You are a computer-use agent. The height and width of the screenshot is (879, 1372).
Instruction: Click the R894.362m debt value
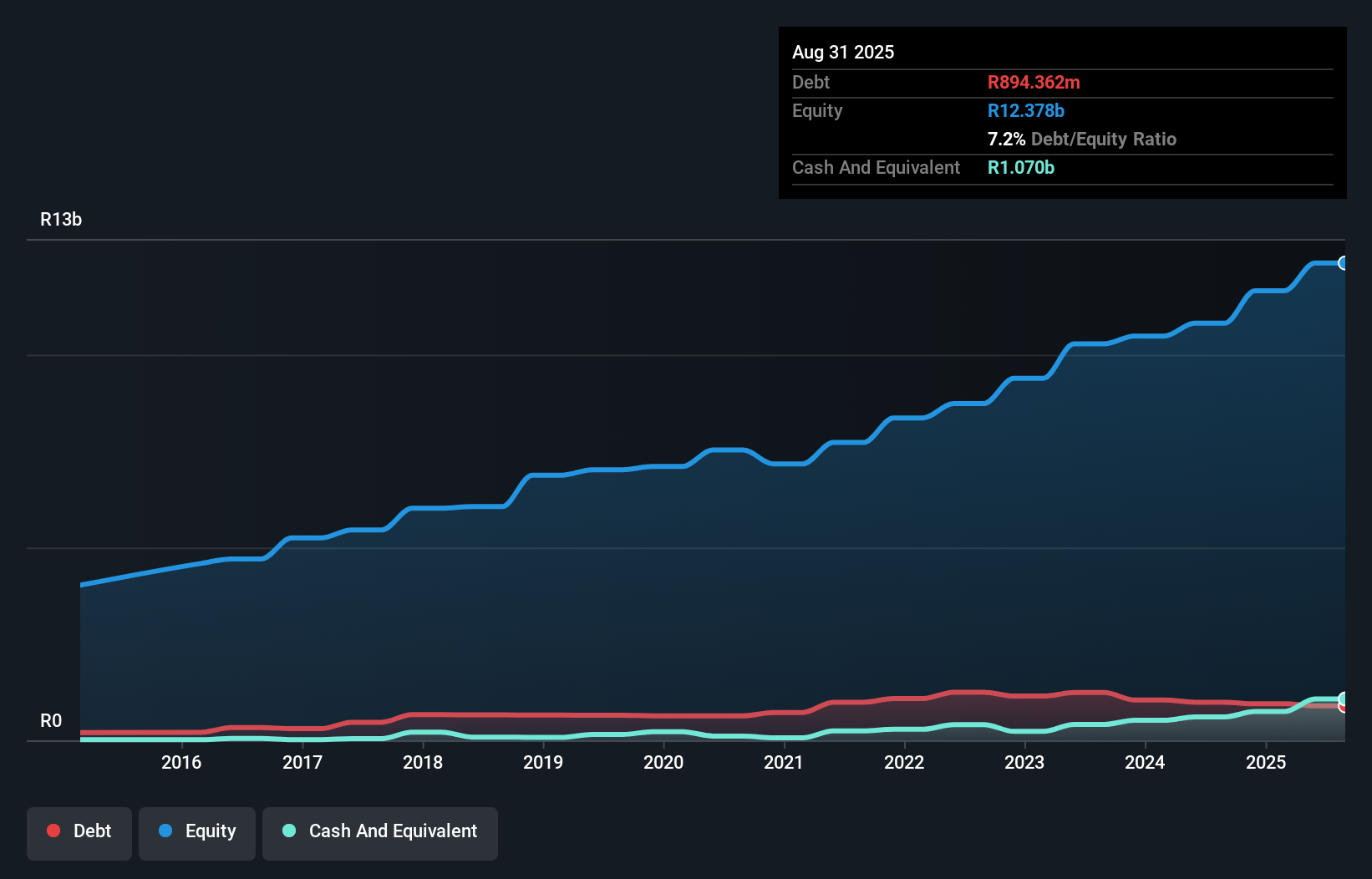click(x=1034, y=83)
